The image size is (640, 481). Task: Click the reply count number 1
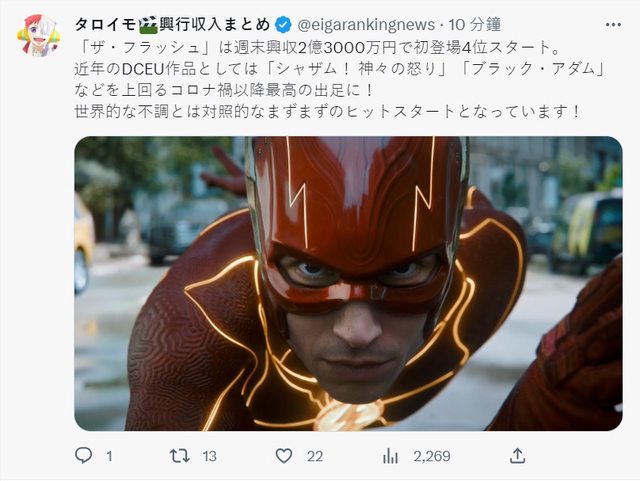point(109,456)
